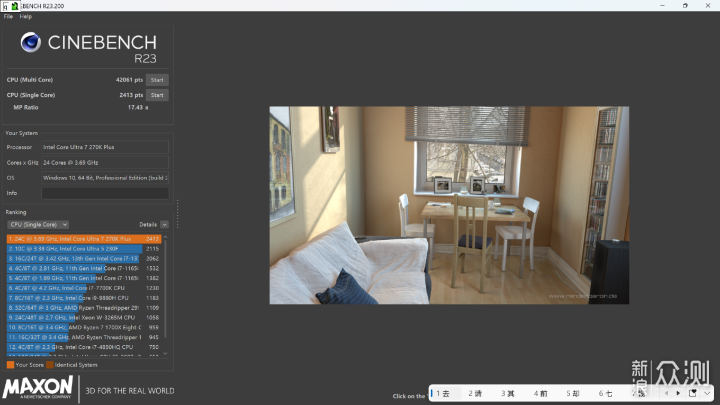The height and width of the screenshot is (405, 720).
Task: Select ranking row 4 at 2.81 GHz
Action: click(84, 268)
